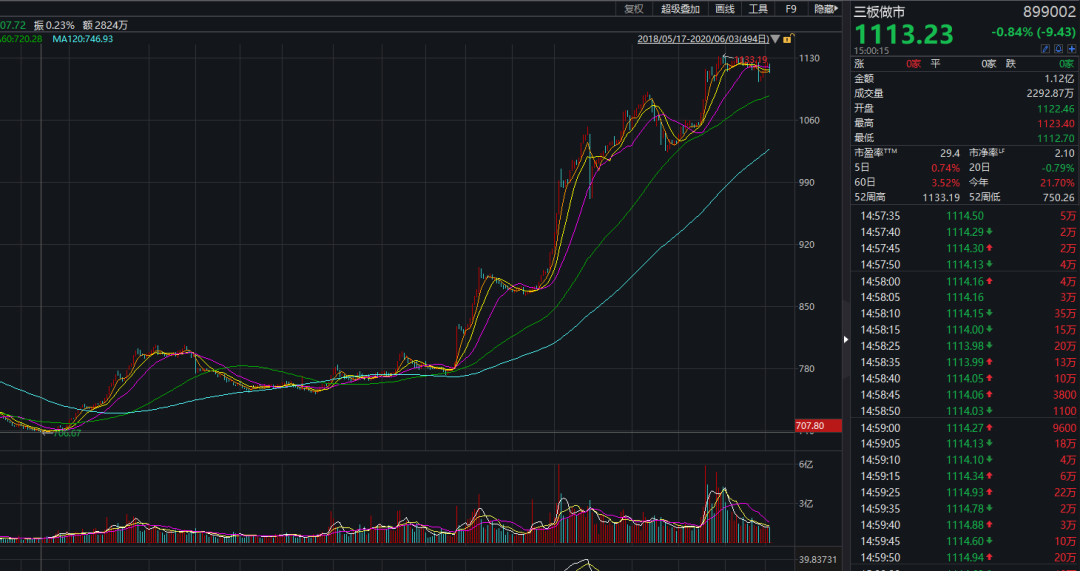
Task: Open the date range dropdown triangle
Action: pos(776,39)
